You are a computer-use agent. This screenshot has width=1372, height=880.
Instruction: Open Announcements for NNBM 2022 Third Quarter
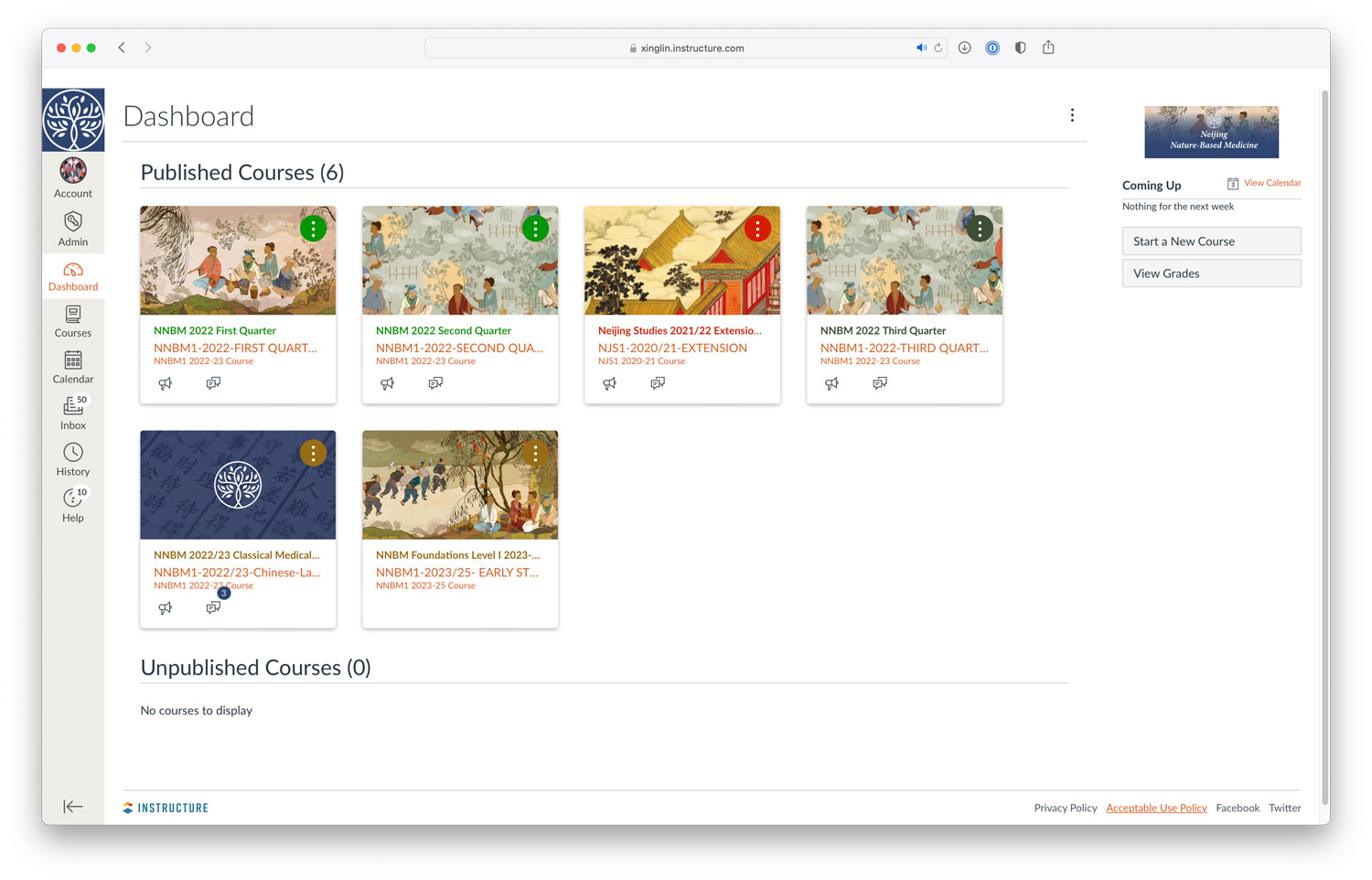[x=832, y=383]
